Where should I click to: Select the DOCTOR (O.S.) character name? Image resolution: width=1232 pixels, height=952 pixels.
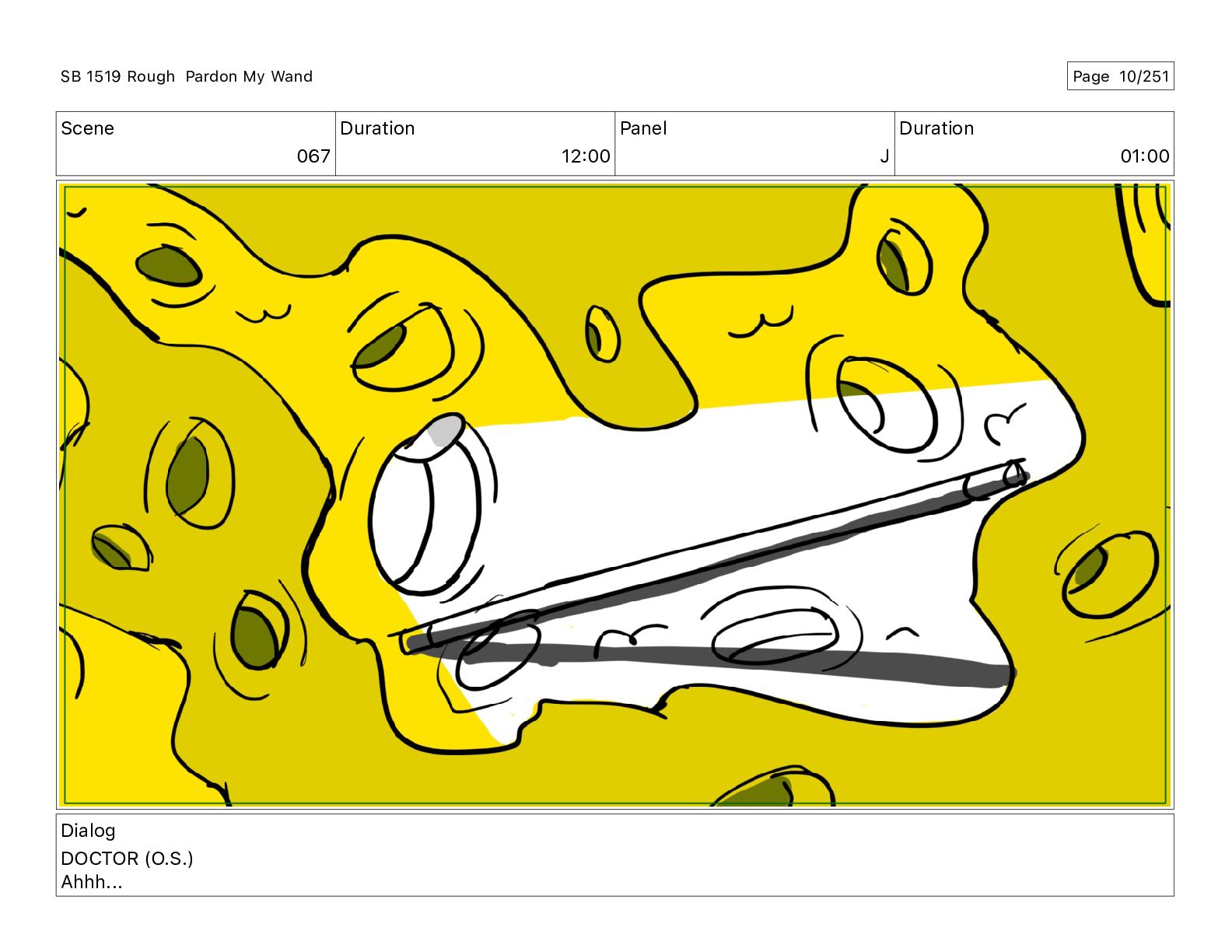point(127,859)
